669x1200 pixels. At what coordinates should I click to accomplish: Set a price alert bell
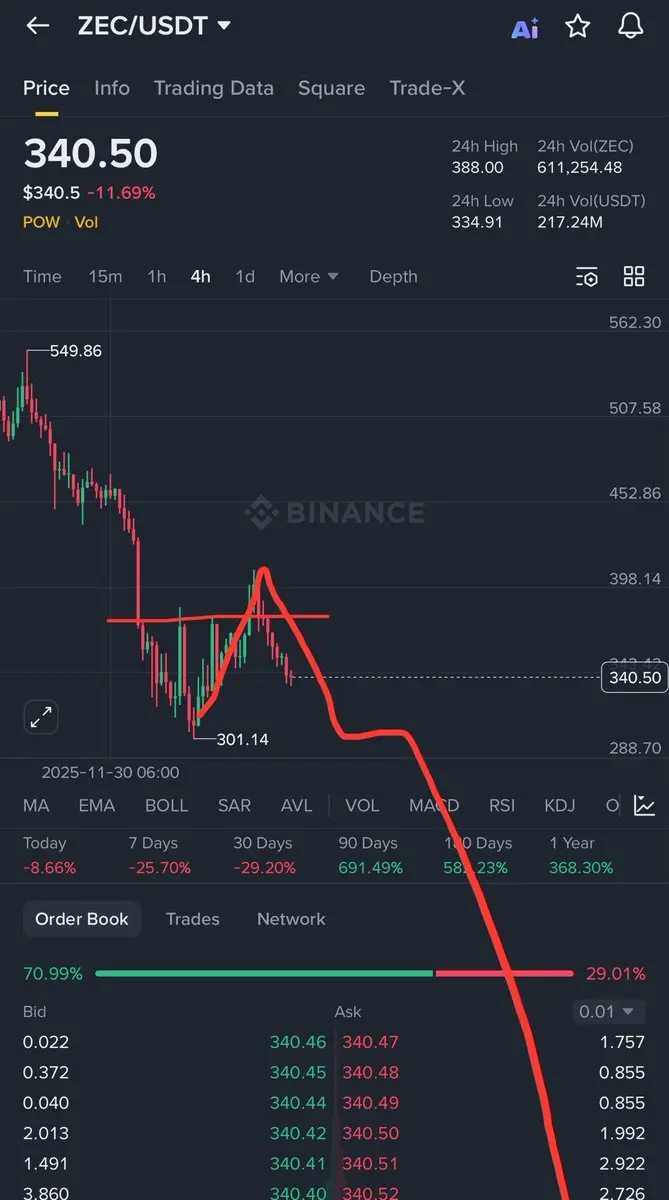click(x=631, y=27)
